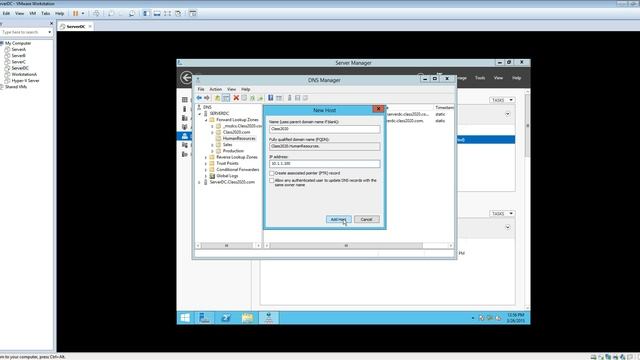The image size is (640, 360).
Task: Toggle VMware show library sidebar icon
Action: coord(146,13)
